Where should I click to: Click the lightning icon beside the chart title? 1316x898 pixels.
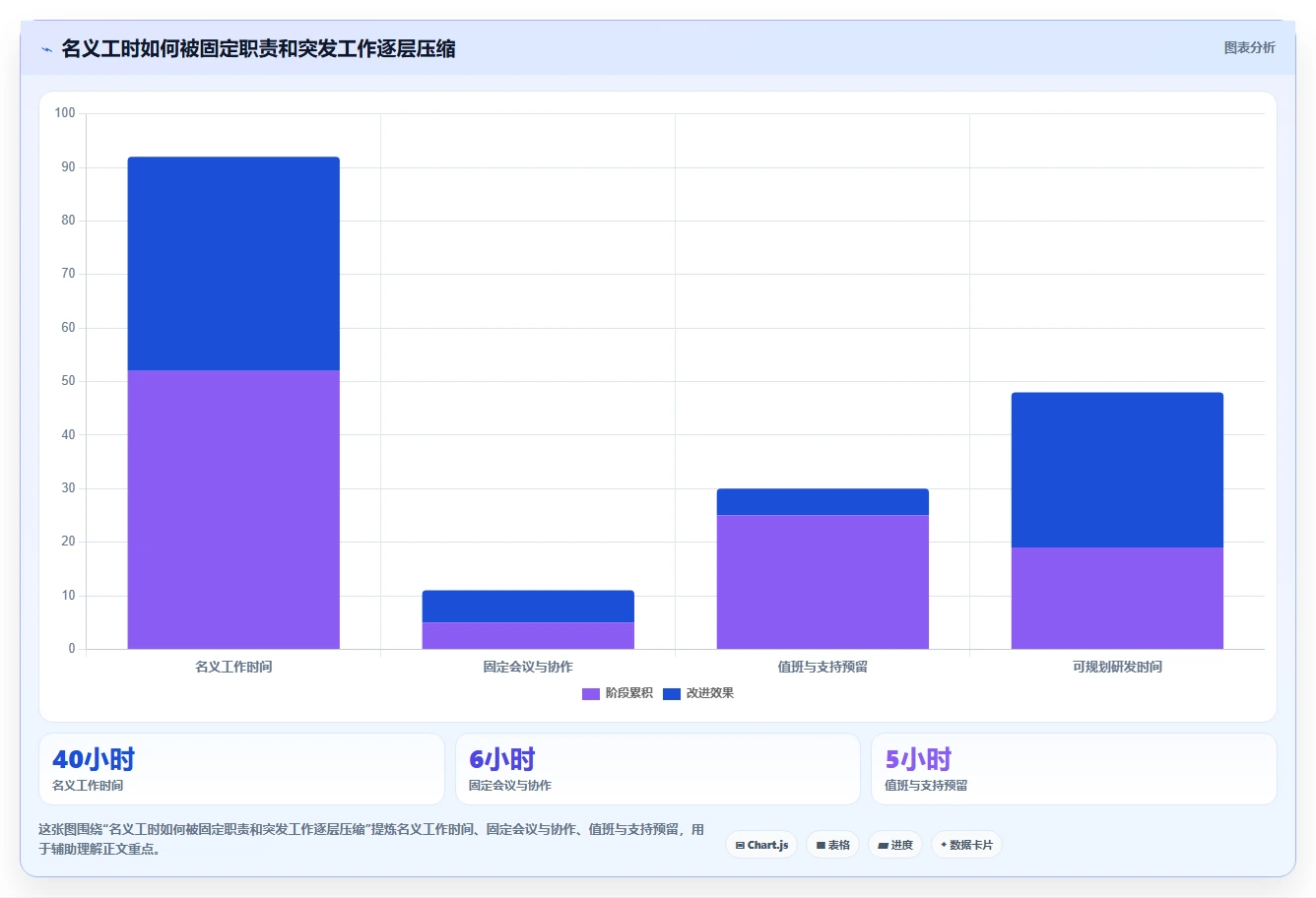pyautogui.click(x=46, y=49)
